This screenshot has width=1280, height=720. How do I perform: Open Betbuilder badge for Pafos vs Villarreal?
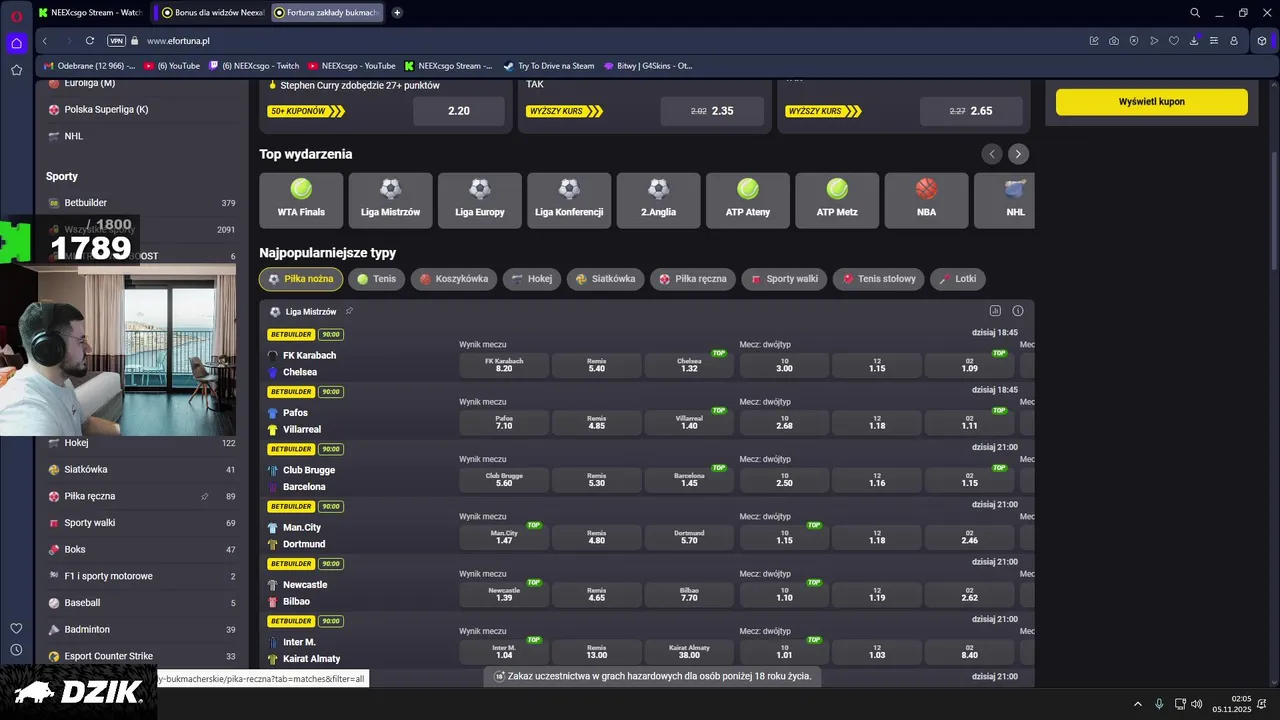coord(291,392)
